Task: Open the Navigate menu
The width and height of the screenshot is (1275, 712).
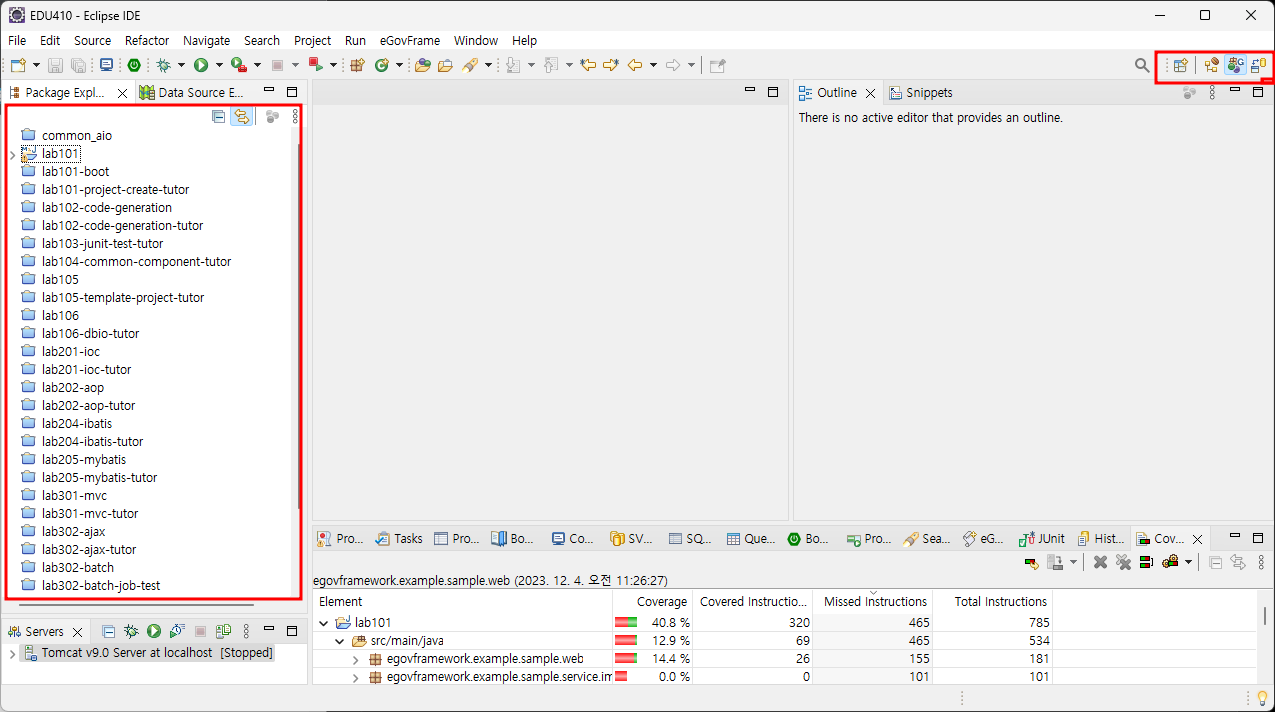Action: pos(206,41)
